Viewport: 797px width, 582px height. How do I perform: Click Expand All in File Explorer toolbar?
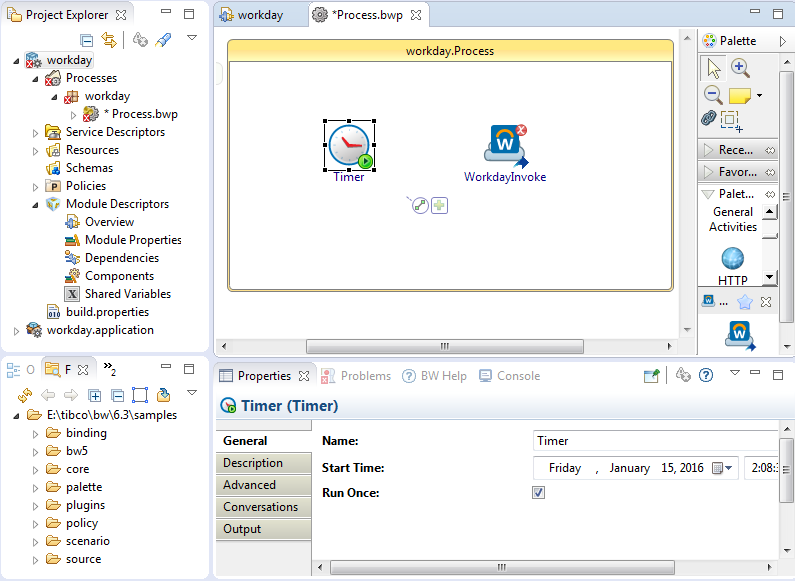pos(95,395)
